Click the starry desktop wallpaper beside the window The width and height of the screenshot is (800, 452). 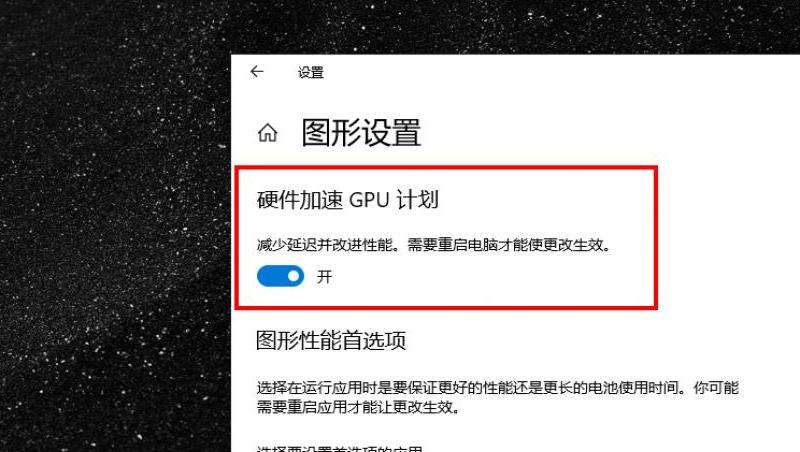112,230
